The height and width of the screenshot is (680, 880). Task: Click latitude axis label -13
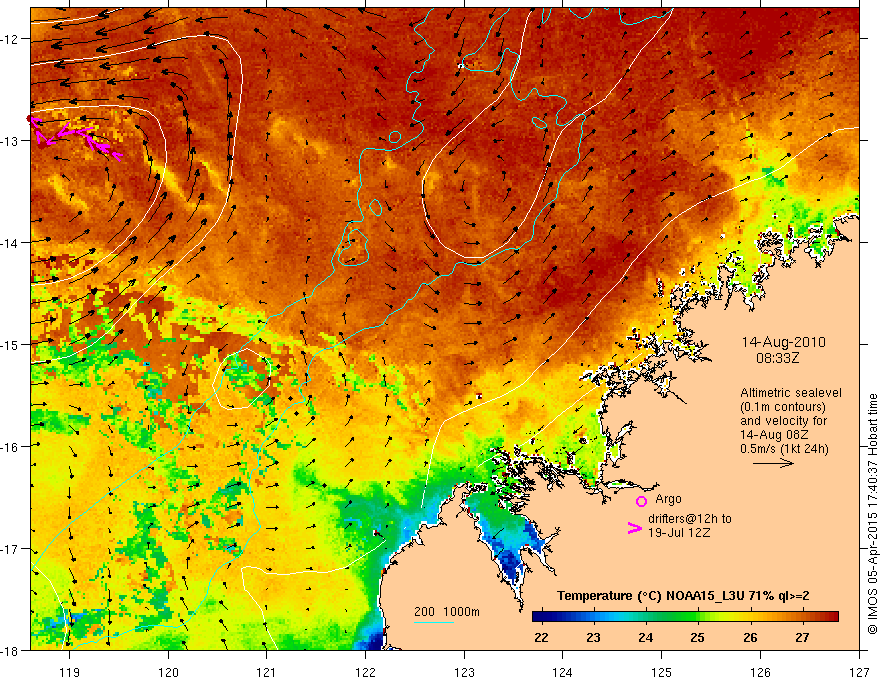(10, 140)
